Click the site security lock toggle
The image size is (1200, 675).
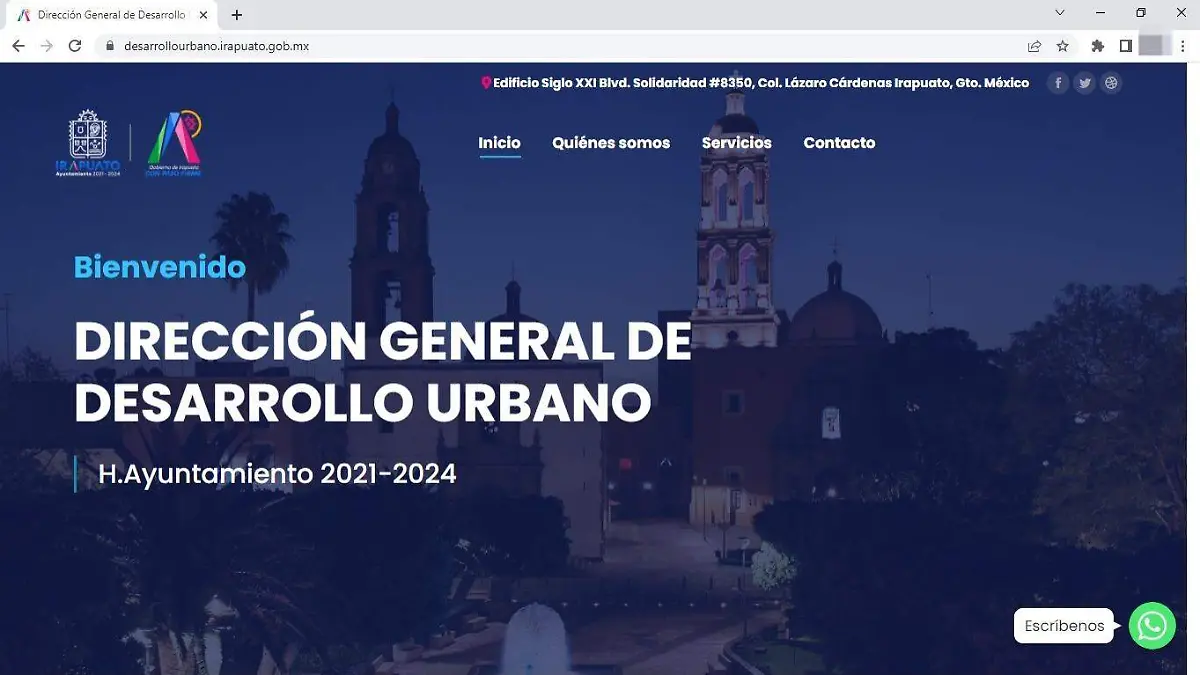[x=108, y=45]
